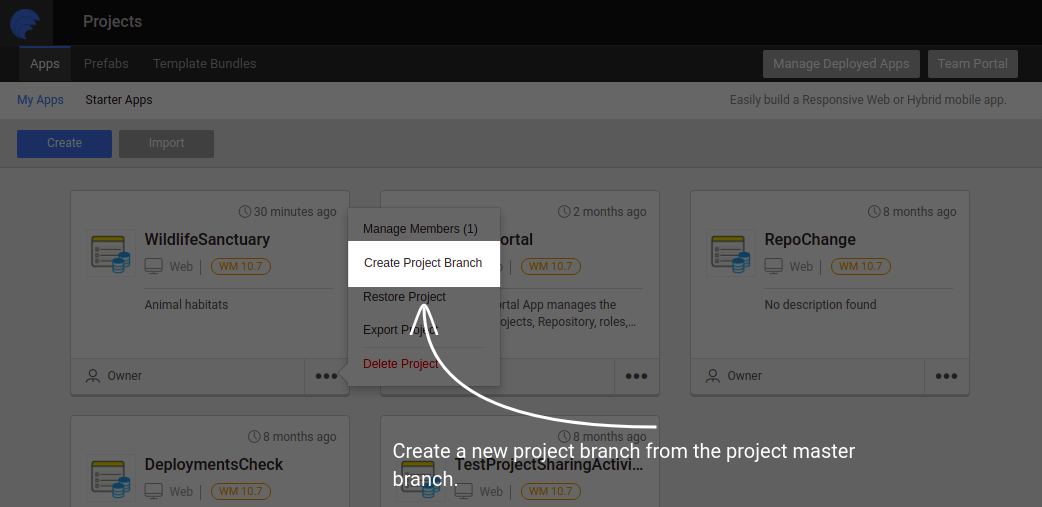Switch to the Prefabs tab
Image resolution: width=1042 pixels, height=507 pixels.
[106, 64]
